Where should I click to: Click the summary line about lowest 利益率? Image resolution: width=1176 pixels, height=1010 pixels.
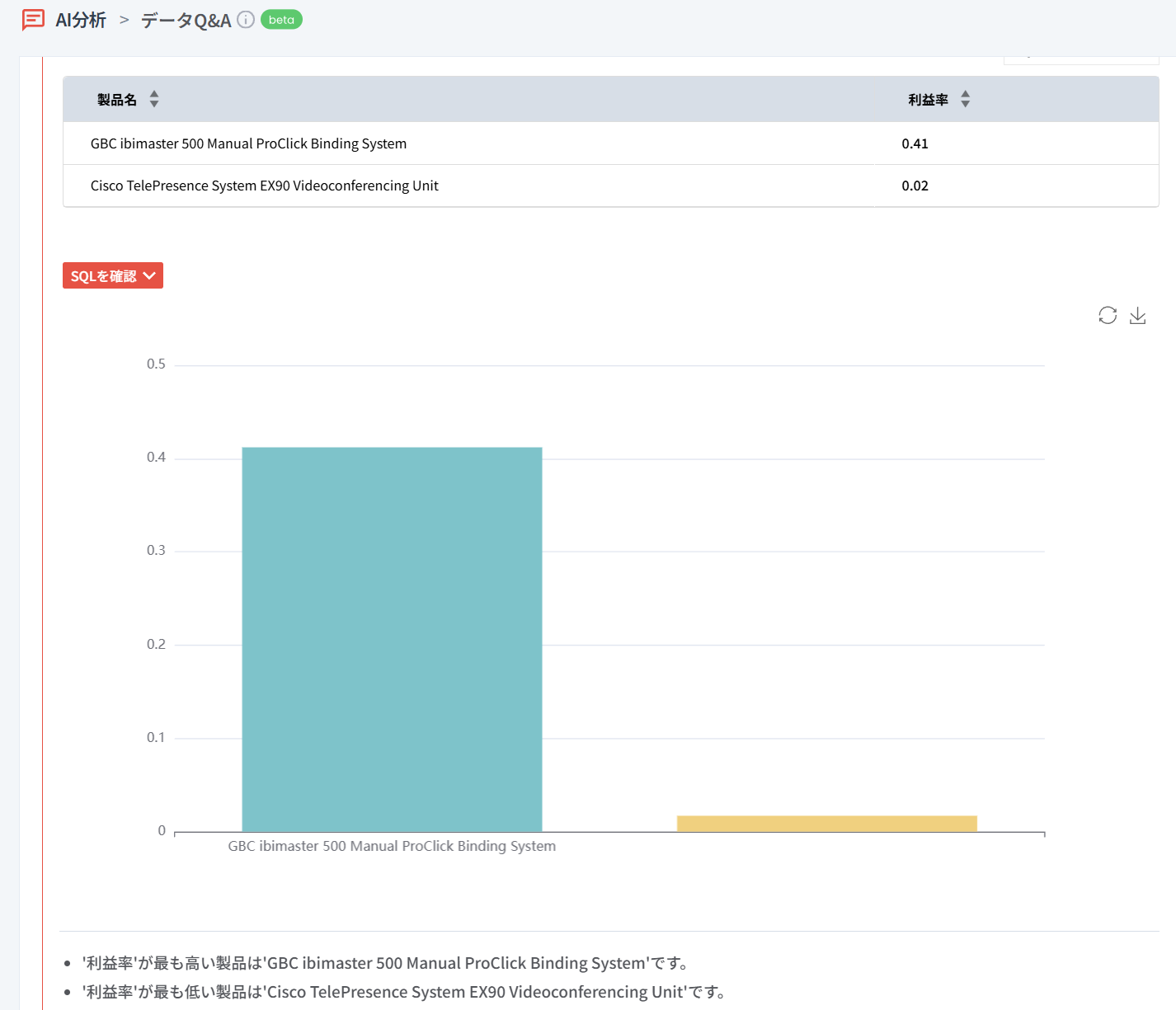404,992
